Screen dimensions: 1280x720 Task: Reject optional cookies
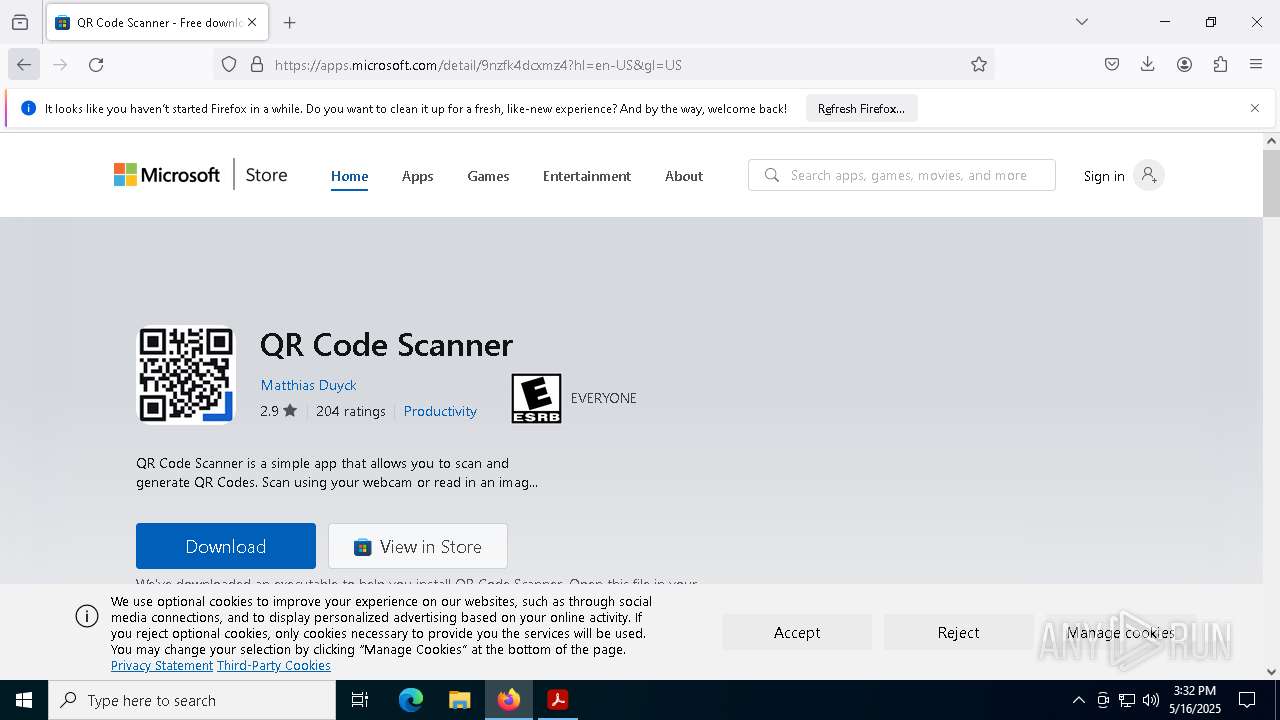pyautogui.click(x=958, y=632)
